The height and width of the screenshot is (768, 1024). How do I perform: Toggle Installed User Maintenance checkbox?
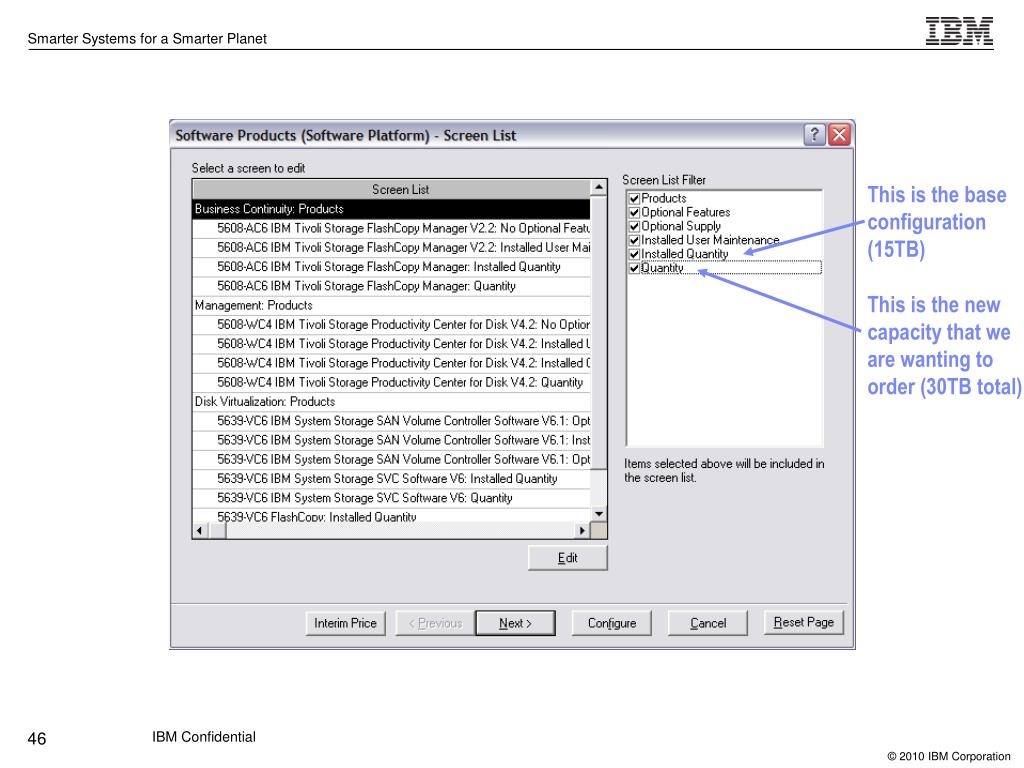633,240
